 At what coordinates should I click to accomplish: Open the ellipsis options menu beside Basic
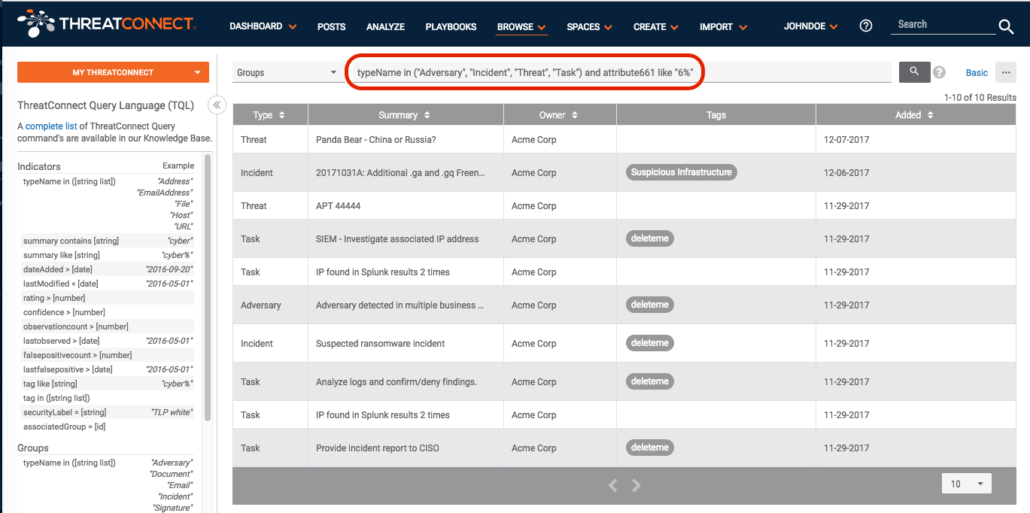point(1005,72)
